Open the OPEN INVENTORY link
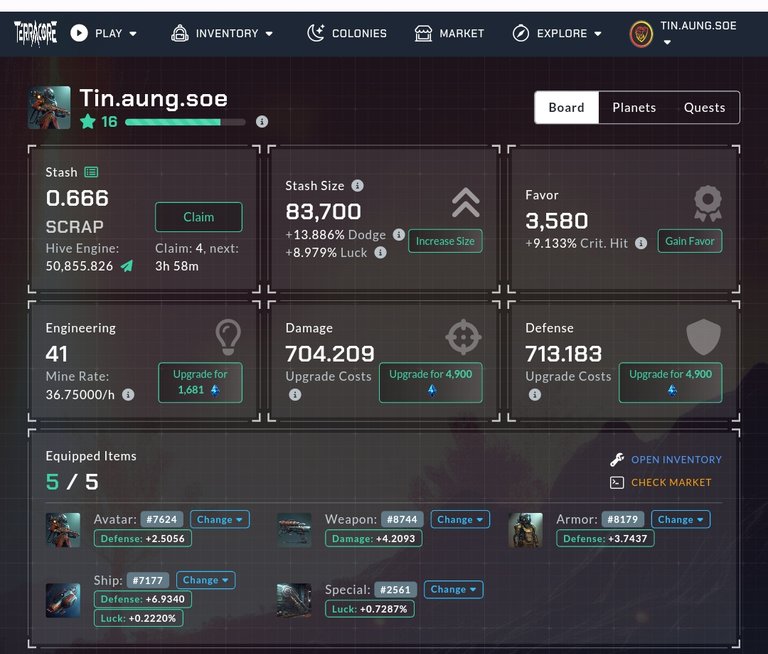 pyautogui.click(x=676, y=460)
